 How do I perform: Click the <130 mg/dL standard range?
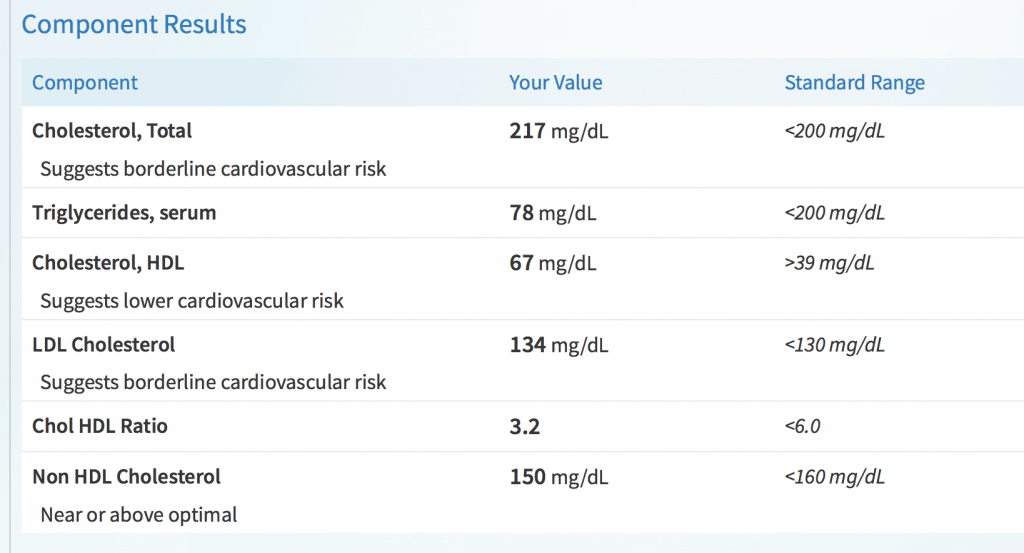pos(834,345)
